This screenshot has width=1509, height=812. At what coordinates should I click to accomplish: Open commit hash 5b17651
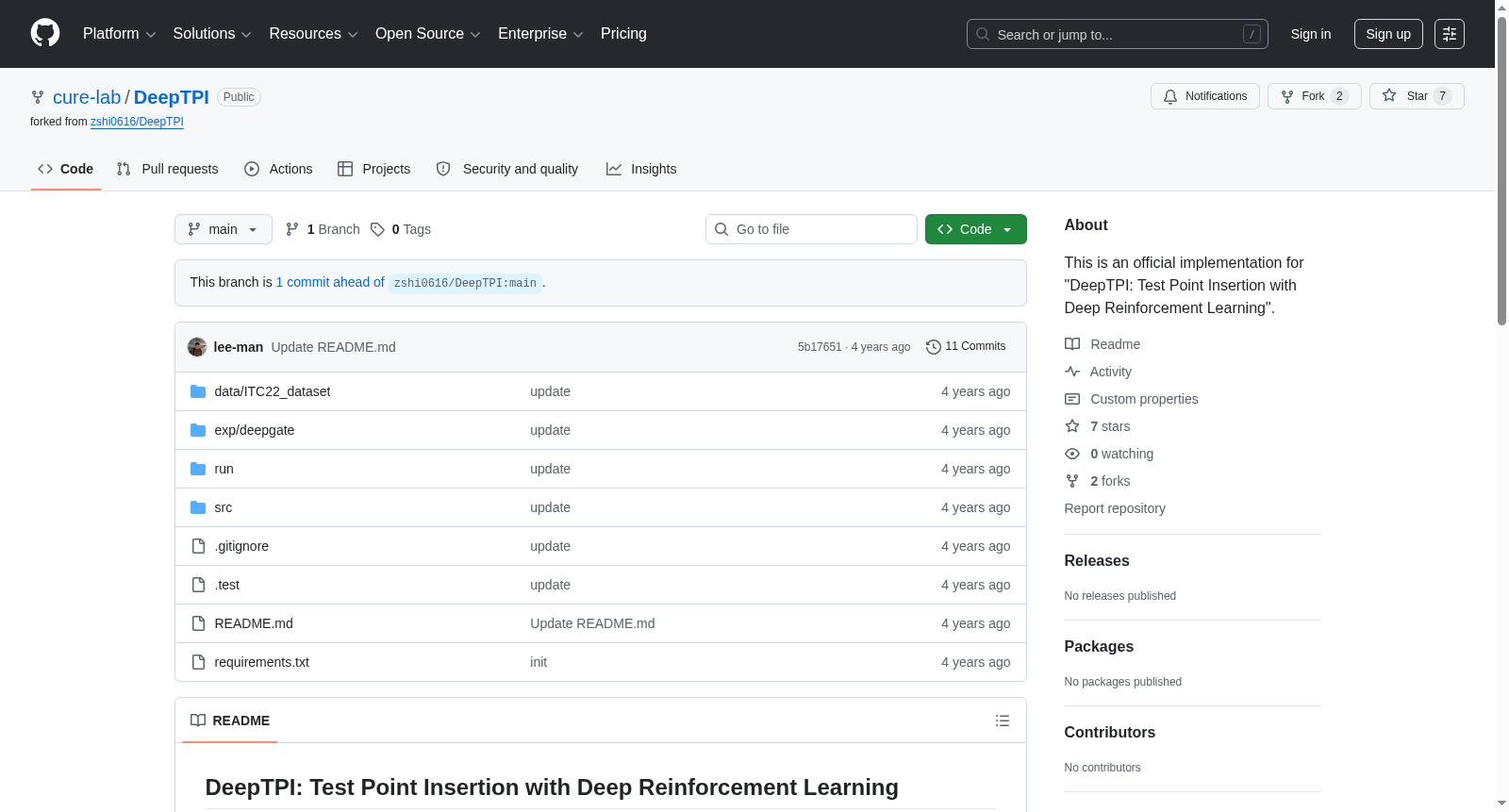[x=820, y=347]
